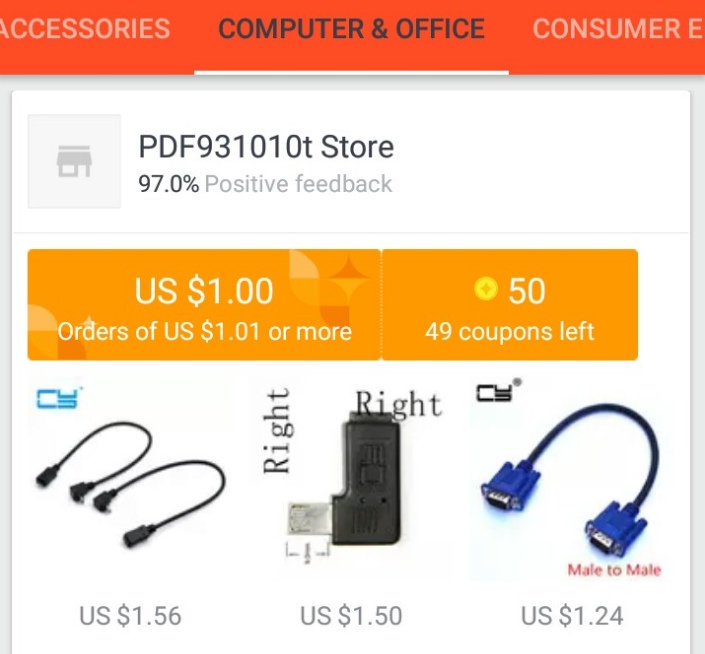Claim the US $1.00 store coupon
Viewport: 705px width, 654px height.
[x=204, y=304]
